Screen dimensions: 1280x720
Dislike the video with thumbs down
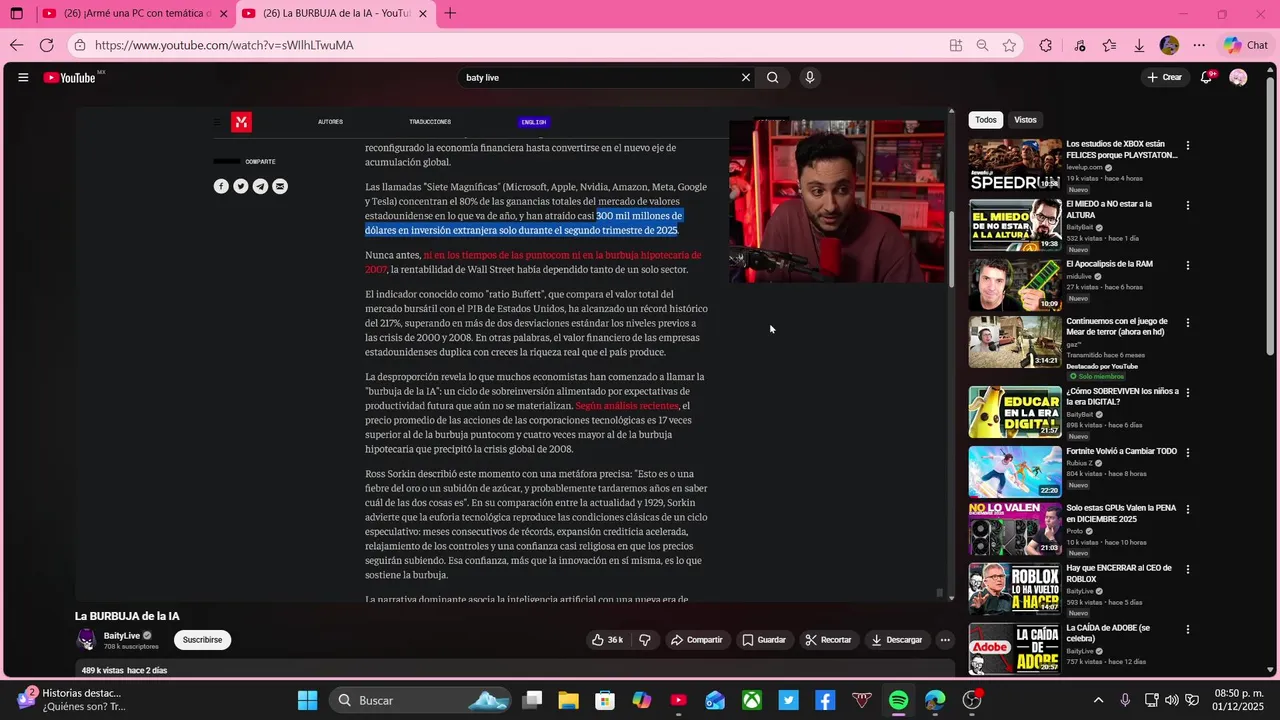645,640
